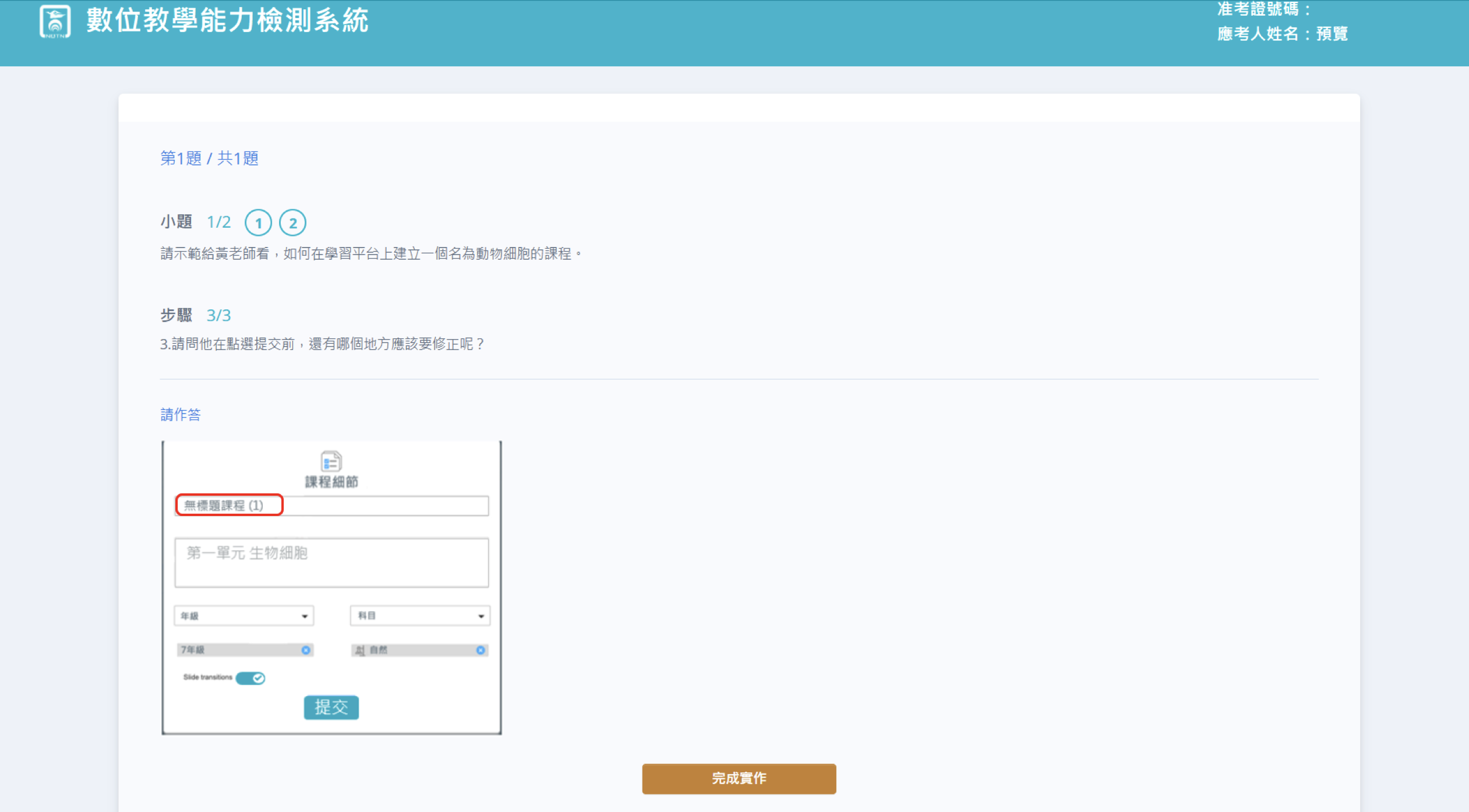The width and height of the screenshot is (1469, 812).
Task: Click the 無標題課程 (1) course title field
Action: click(x=331, y=506)
